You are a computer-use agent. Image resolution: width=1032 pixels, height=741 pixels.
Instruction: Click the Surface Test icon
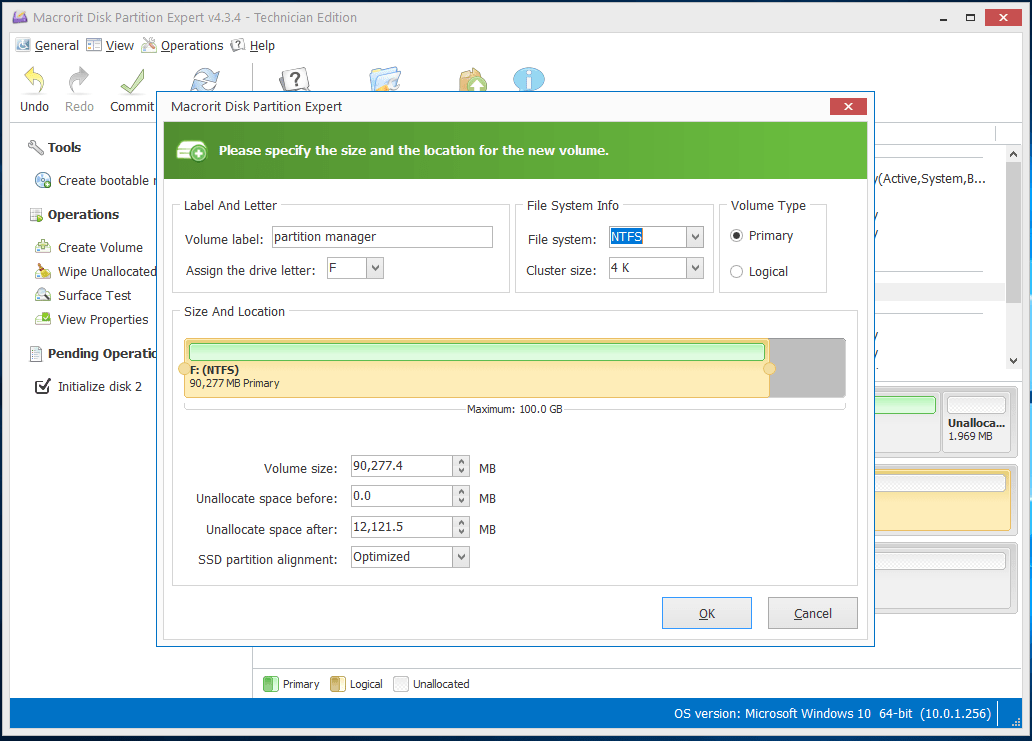point(43,295)
